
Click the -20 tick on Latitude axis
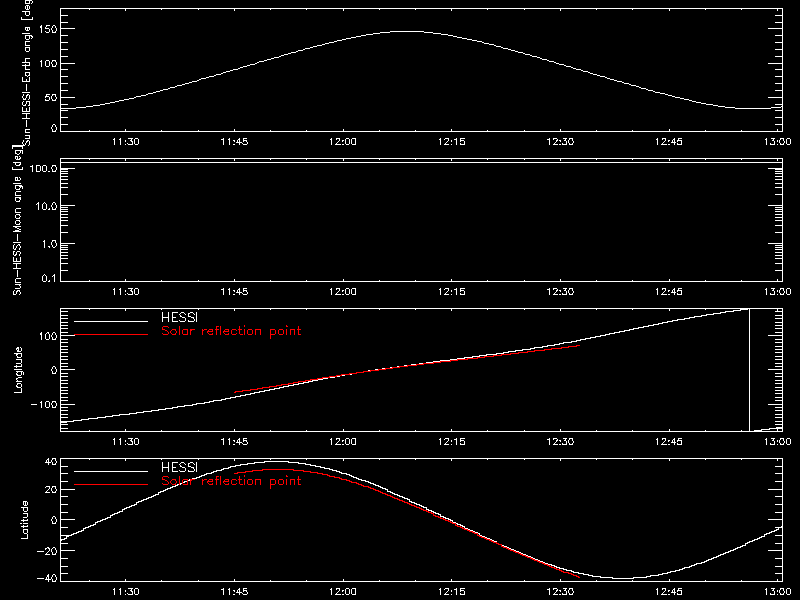tap(47, 551)
